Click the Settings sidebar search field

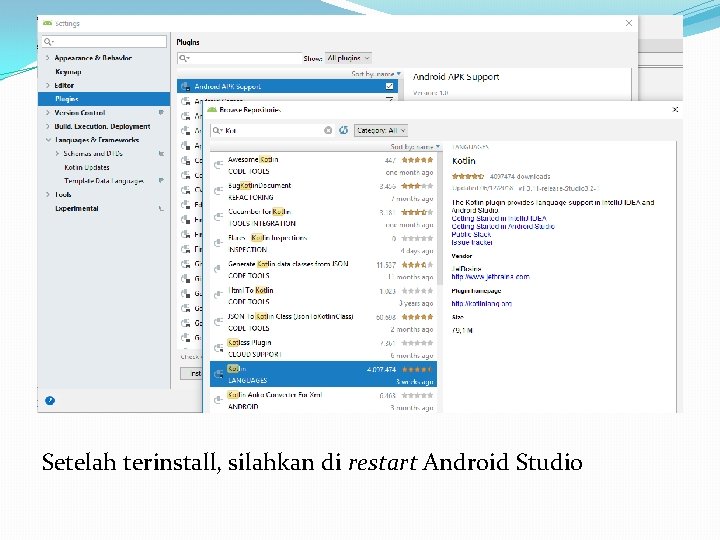[x=104, y=42]
